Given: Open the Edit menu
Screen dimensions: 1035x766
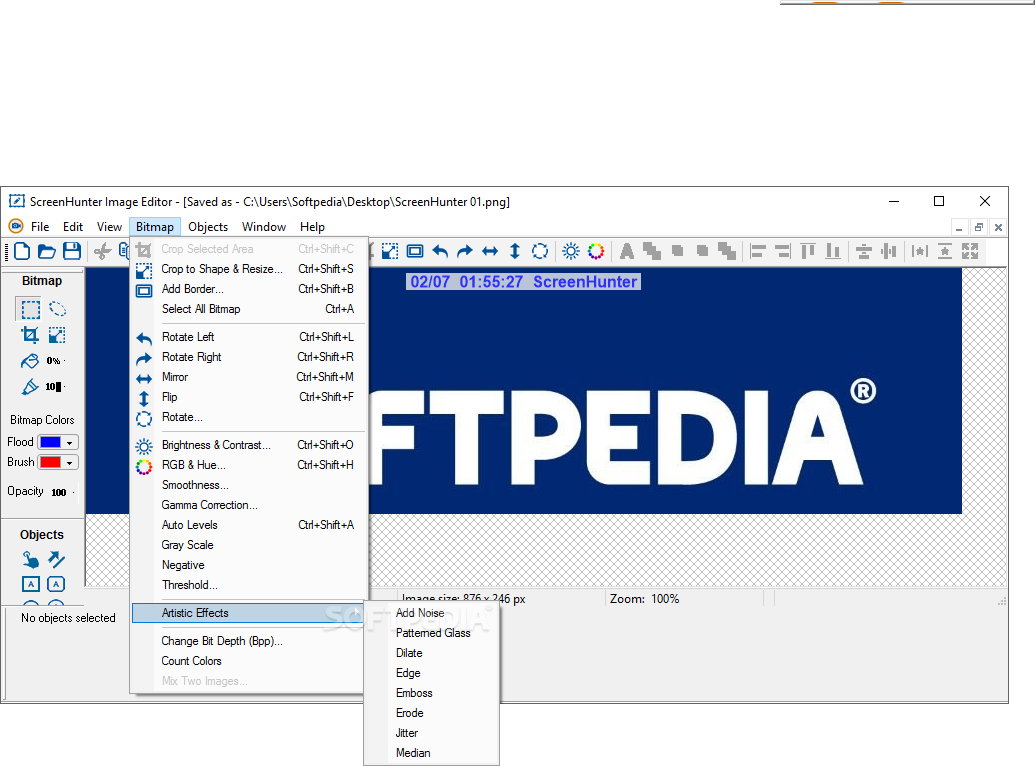Looking at the screenshot, I should pos(73,226).
